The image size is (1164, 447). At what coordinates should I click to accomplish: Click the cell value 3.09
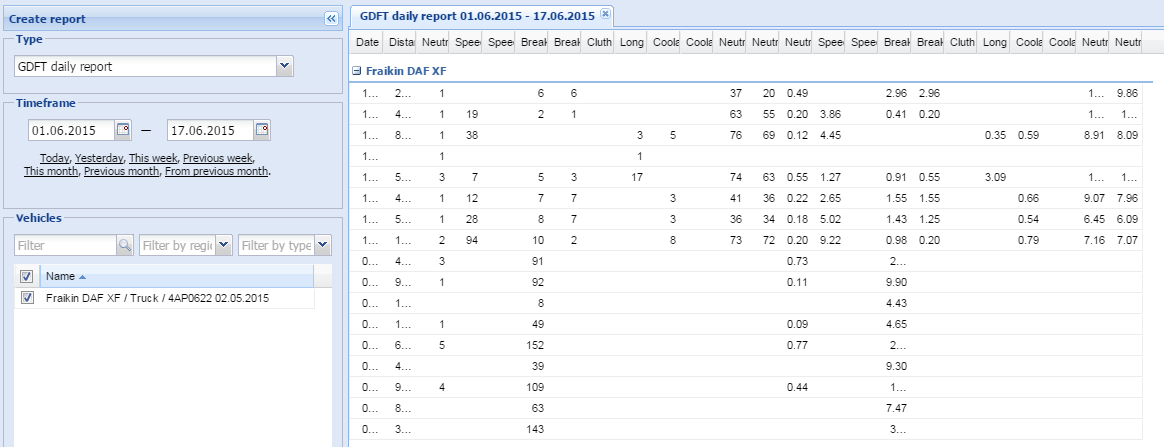(995, 177)
